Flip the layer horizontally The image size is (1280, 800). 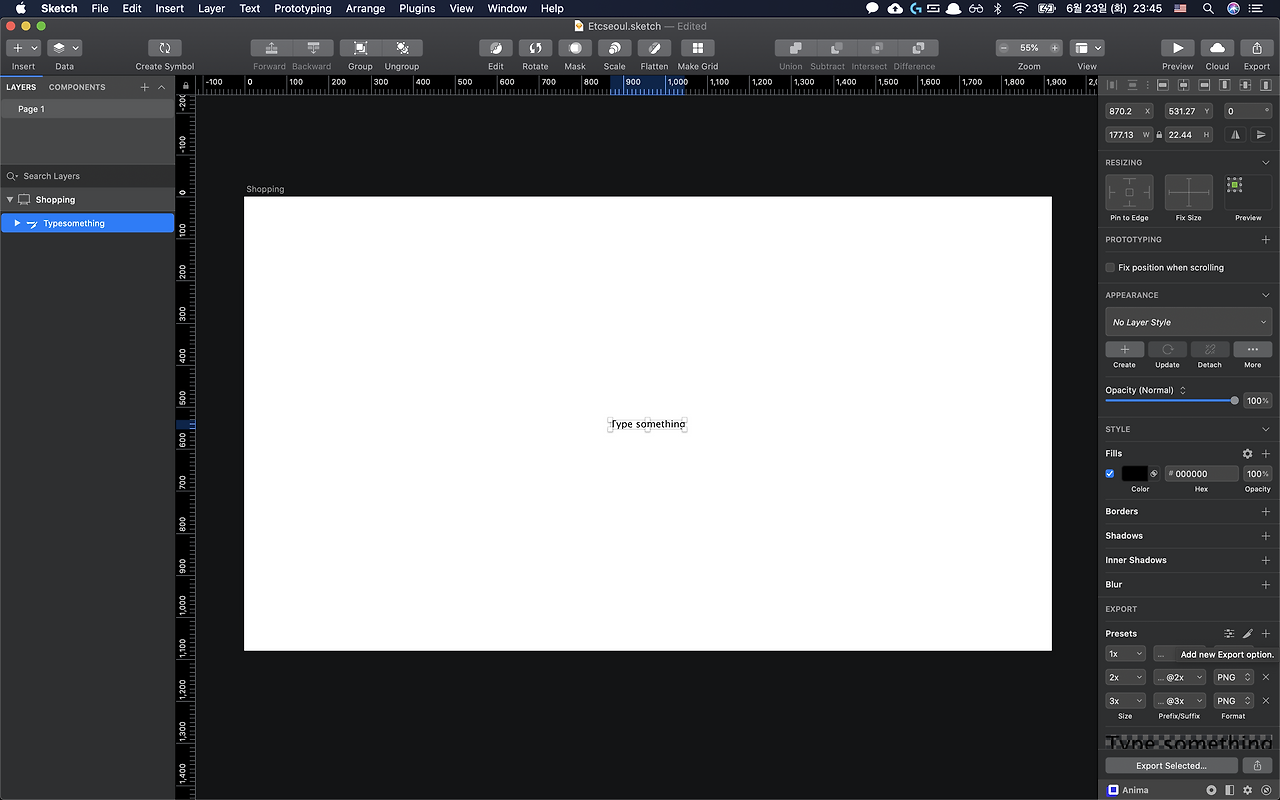pyautogui.click(x=1235, y=135)
